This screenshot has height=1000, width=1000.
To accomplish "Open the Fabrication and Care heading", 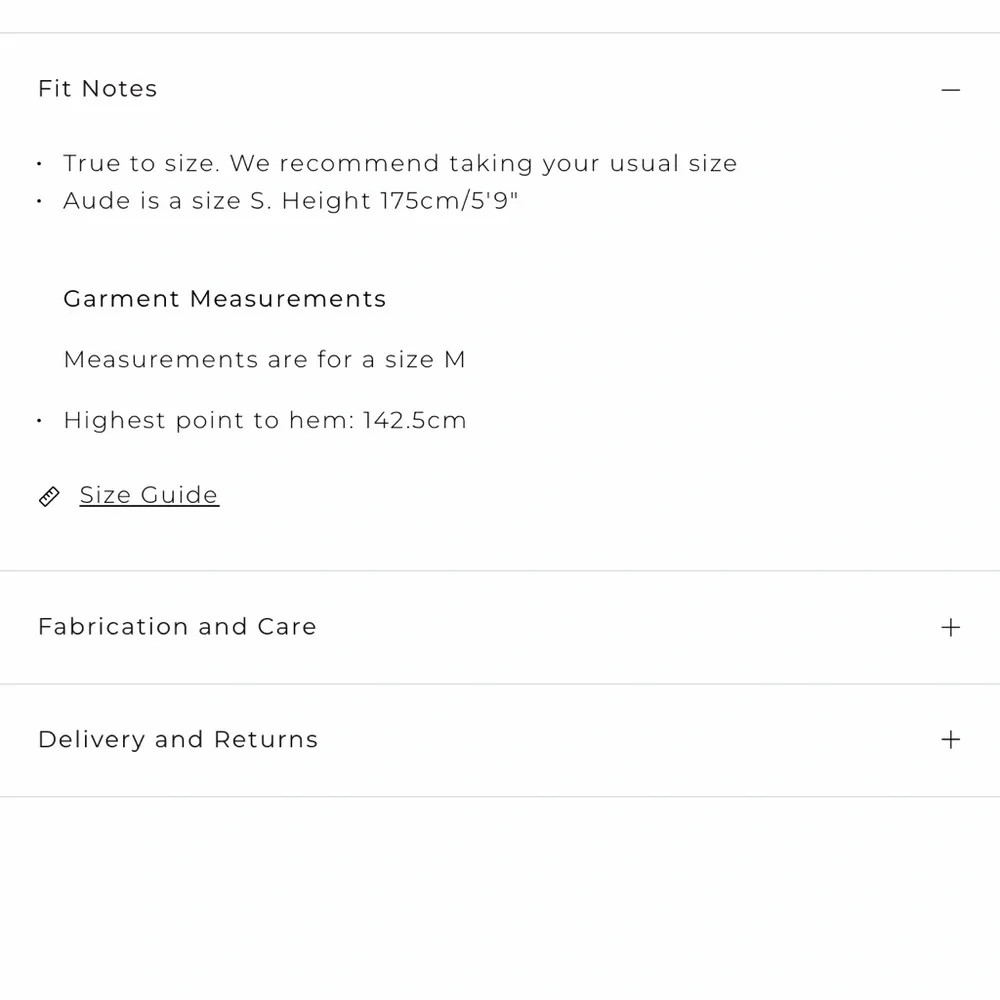I will [x=177, y=627].
